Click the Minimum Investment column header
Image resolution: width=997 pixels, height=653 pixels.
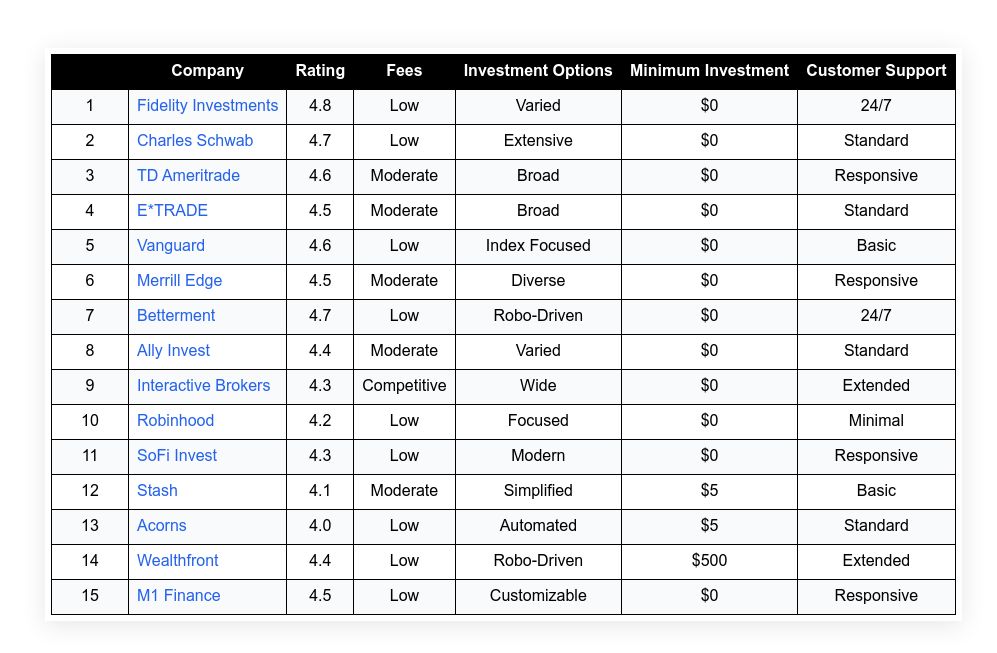click(709, 71)
